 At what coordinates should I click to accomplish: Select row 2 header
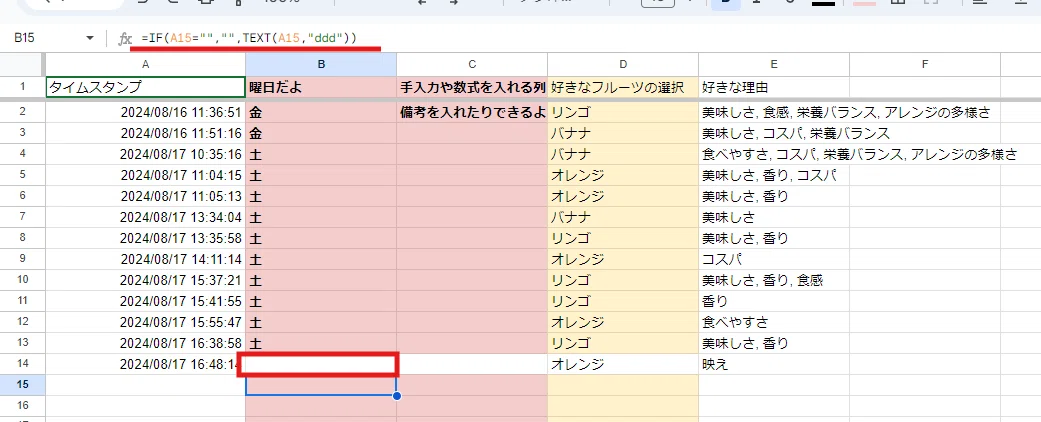click(x=23, y=112)
